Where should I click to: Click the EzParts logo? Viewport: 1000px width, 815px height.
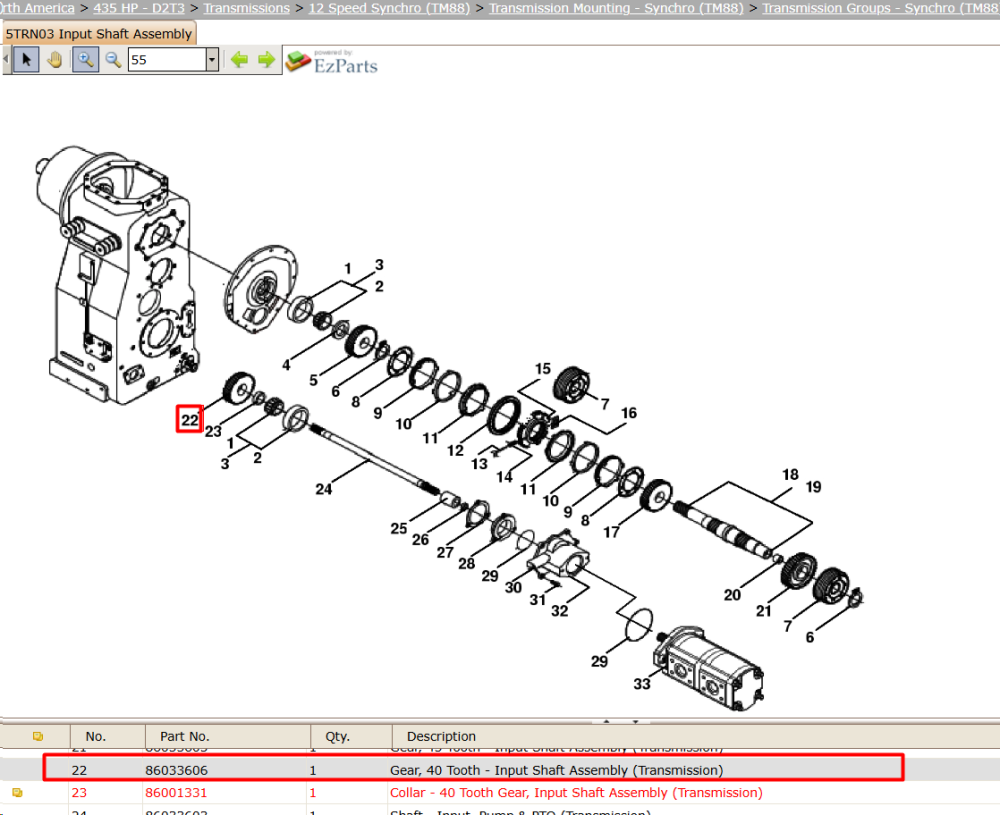click(x=332, y=61)
